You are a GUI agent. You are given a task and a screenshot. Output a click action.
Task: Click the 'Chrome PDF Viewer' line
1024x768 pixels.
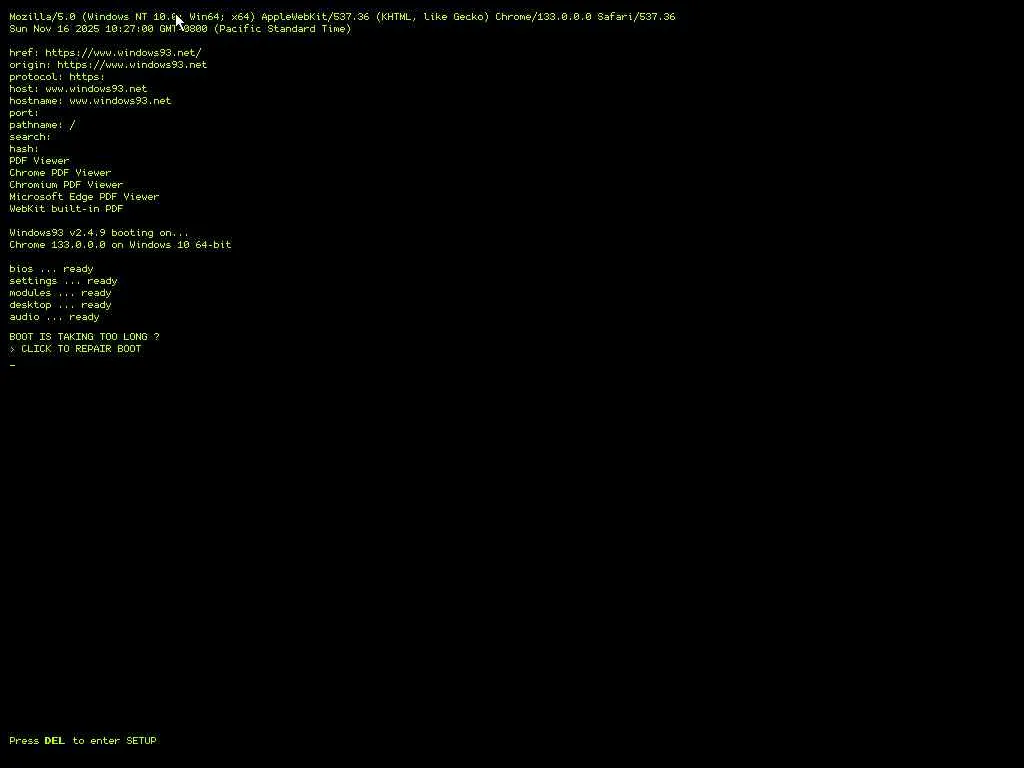60,173
